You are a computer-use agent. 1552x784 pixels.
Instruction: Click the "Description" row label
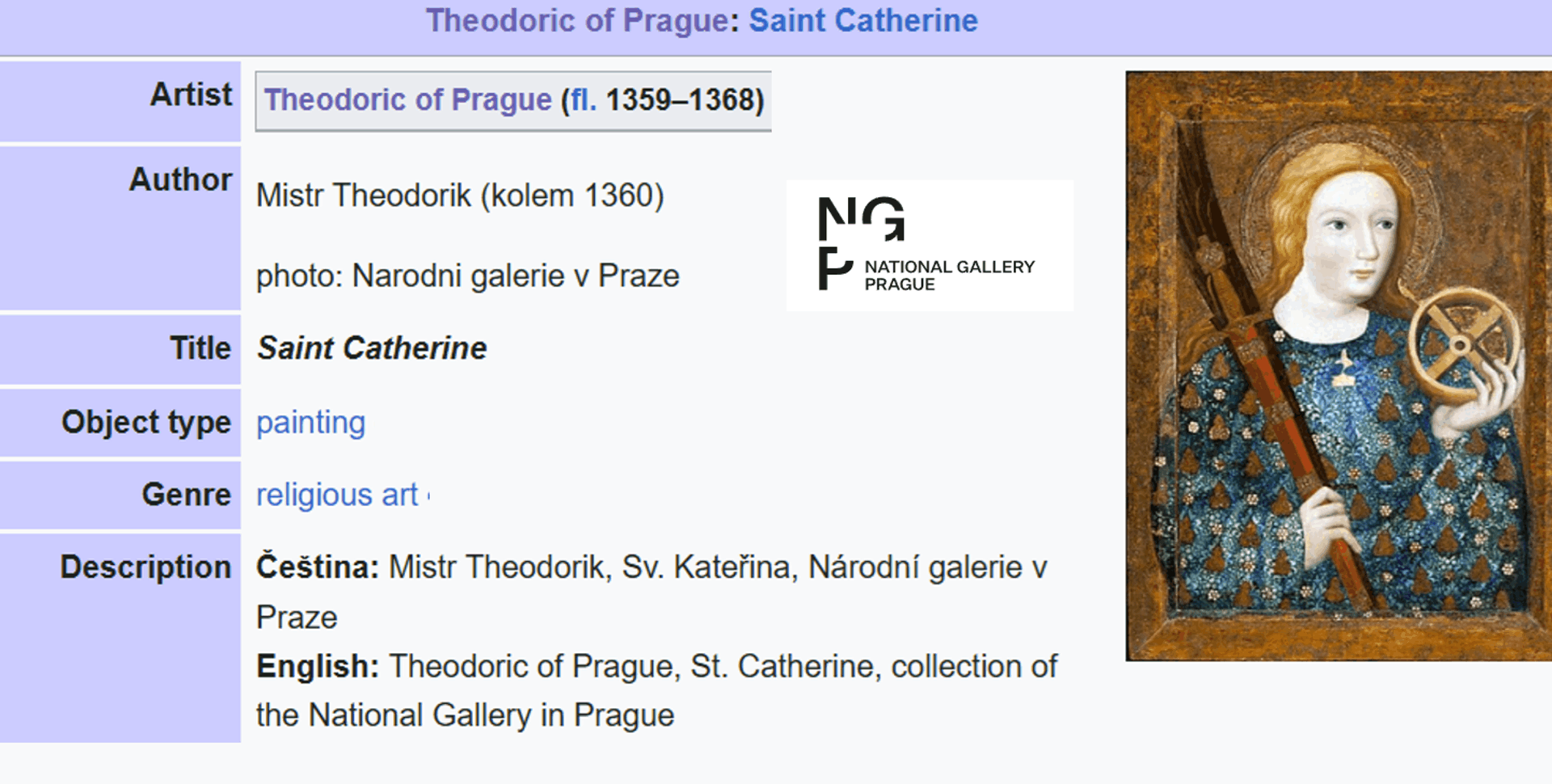pos(145,567)
